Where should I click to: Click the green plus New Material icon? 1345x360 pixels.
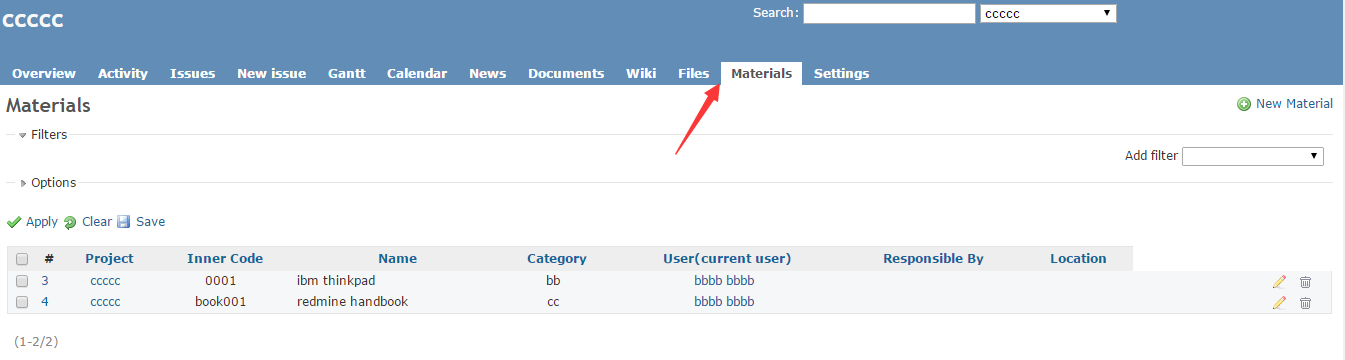tap(1244, 104)
